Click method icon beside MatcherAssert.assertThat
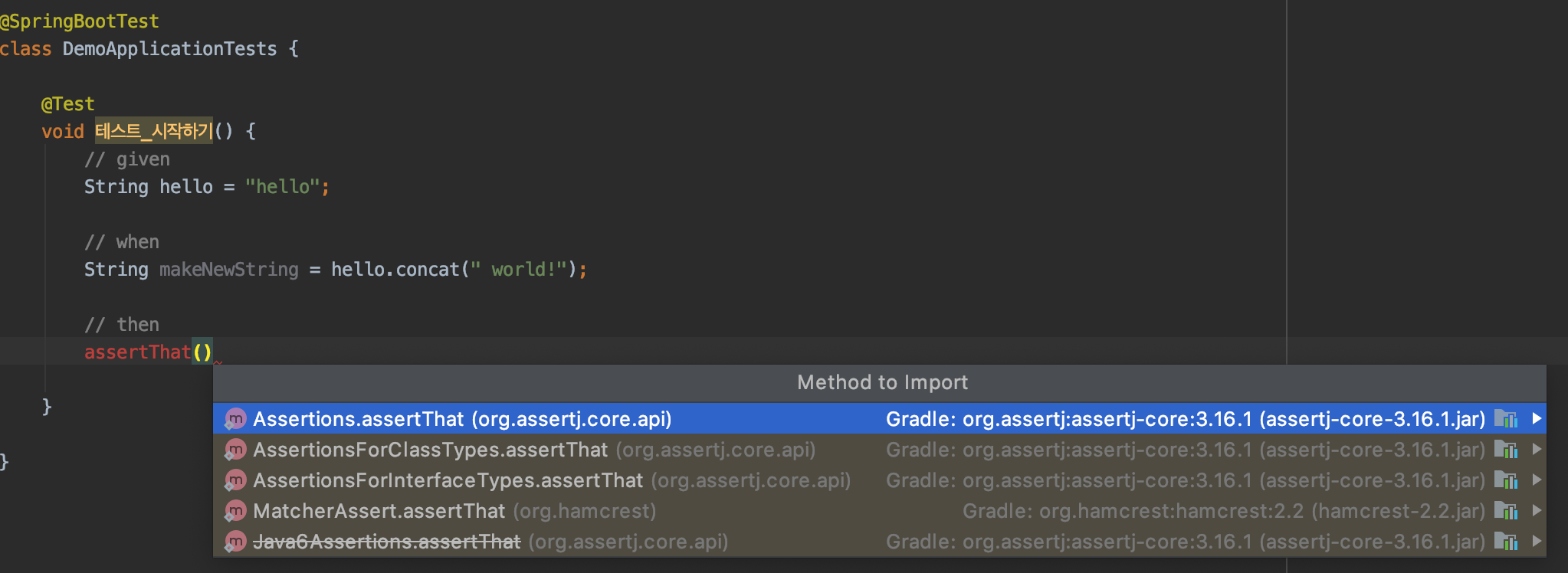The width and height of the screenshot is (1568, 573). 235,511
